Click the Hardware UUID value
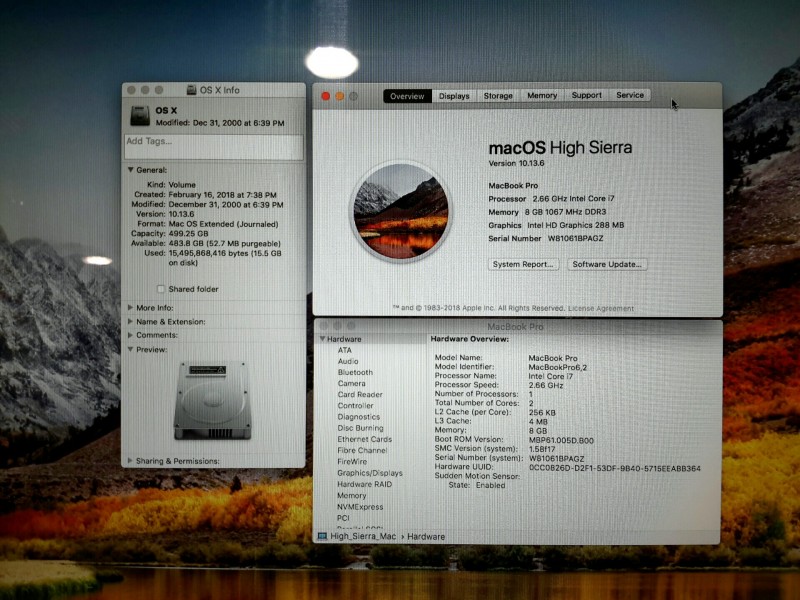Screen dimensions: 800x600 pyautogui.click(x=615, y=468)
